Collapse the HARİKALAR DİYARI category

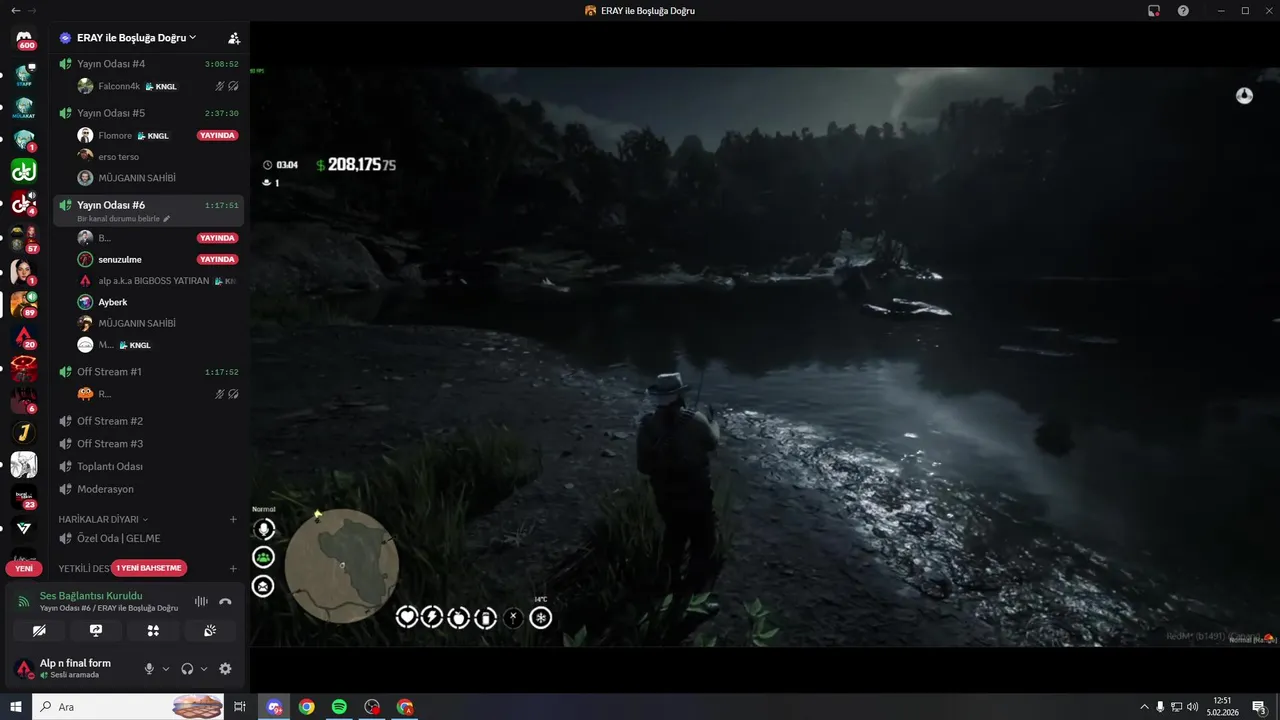[103, 520]
